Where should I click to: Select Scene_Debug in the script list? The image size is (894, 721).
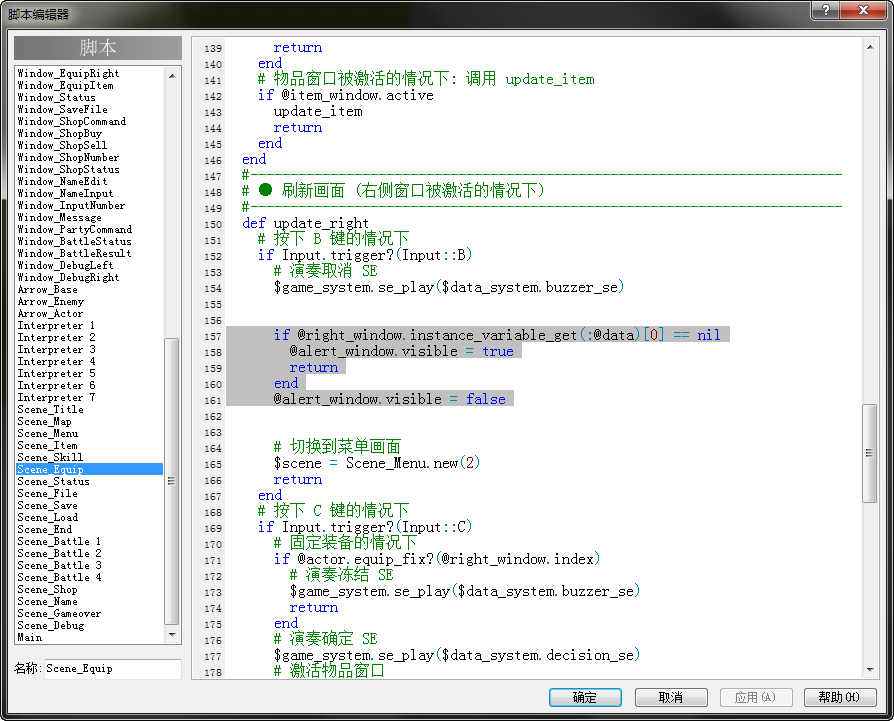pos(51,625)
